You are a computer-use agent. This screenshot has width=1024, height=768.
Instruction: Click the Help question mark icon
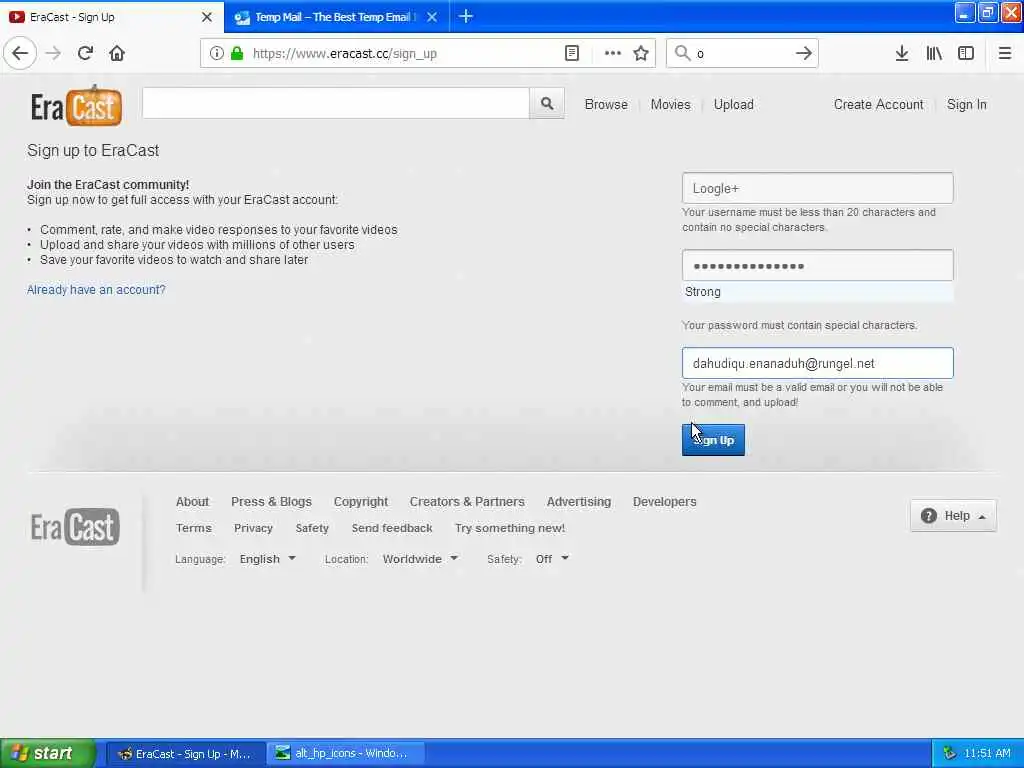pos(928,516)
